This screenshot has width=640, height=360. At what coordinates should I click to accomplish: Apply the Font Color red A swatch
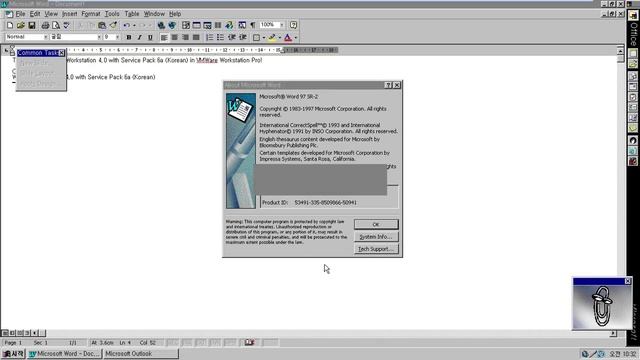(x=288, y=38)
